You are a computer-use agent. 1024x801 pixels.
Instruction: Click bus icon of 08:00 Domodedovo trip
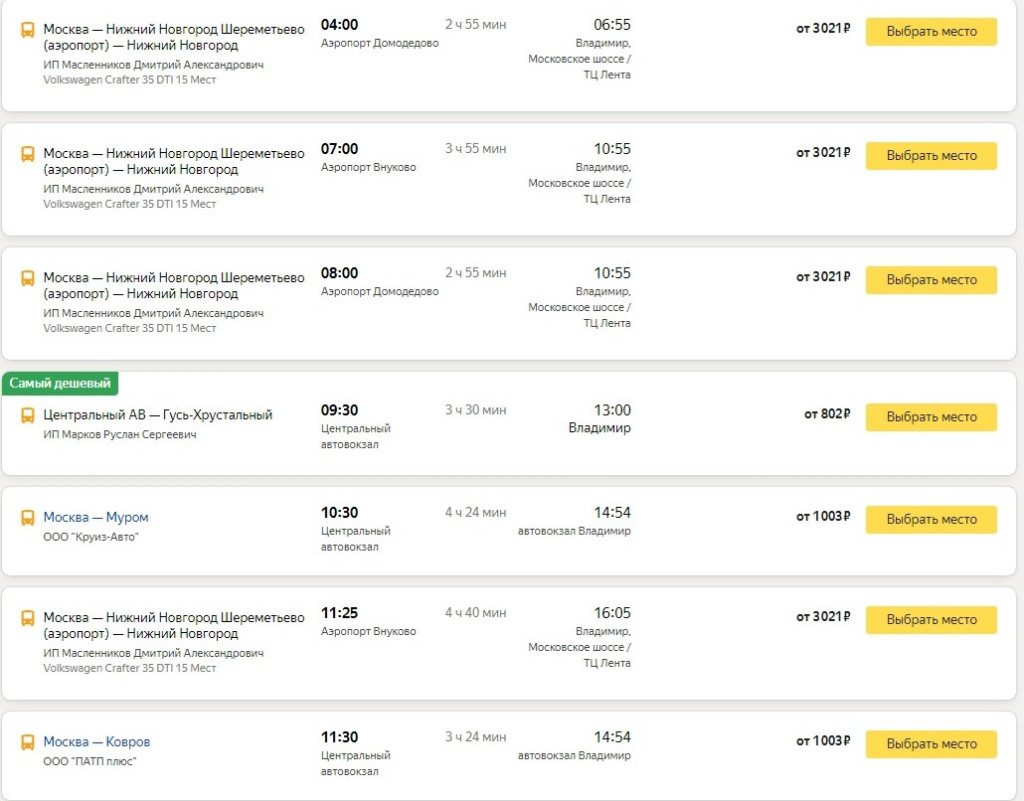click(x=28, y=278)
